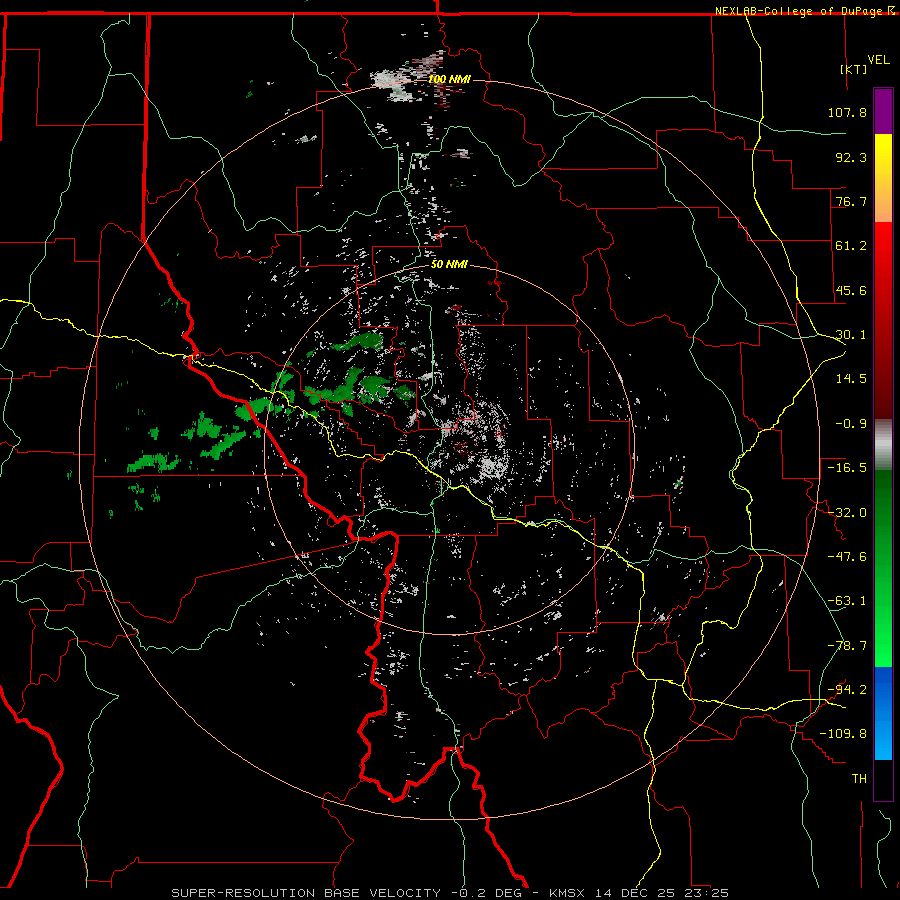
Task: Click the -63.1 value on the velocity scale
Action: pyautogui.click(x=847, y=601)
